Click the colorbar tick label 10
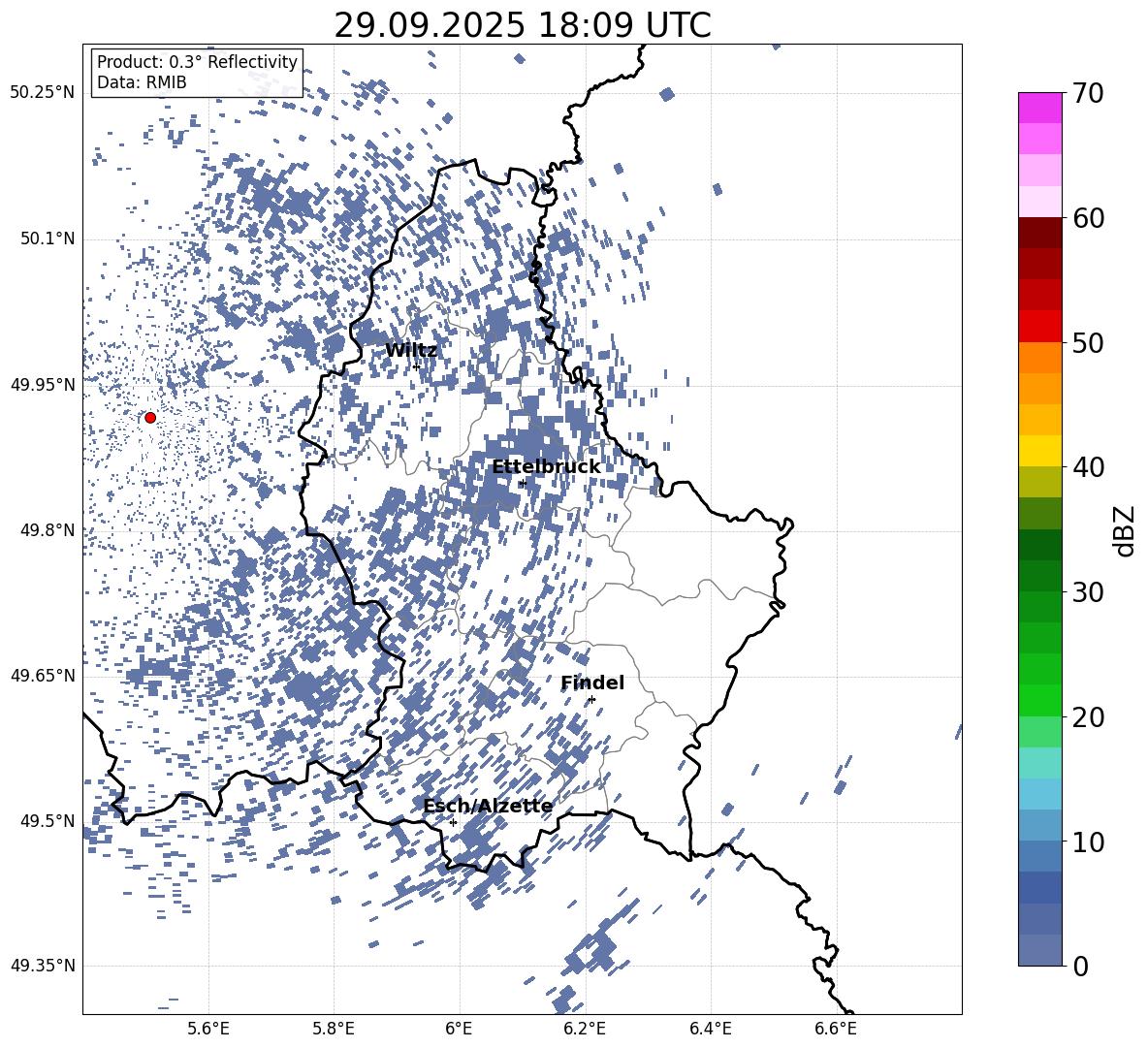 [x=1088, y=842]
